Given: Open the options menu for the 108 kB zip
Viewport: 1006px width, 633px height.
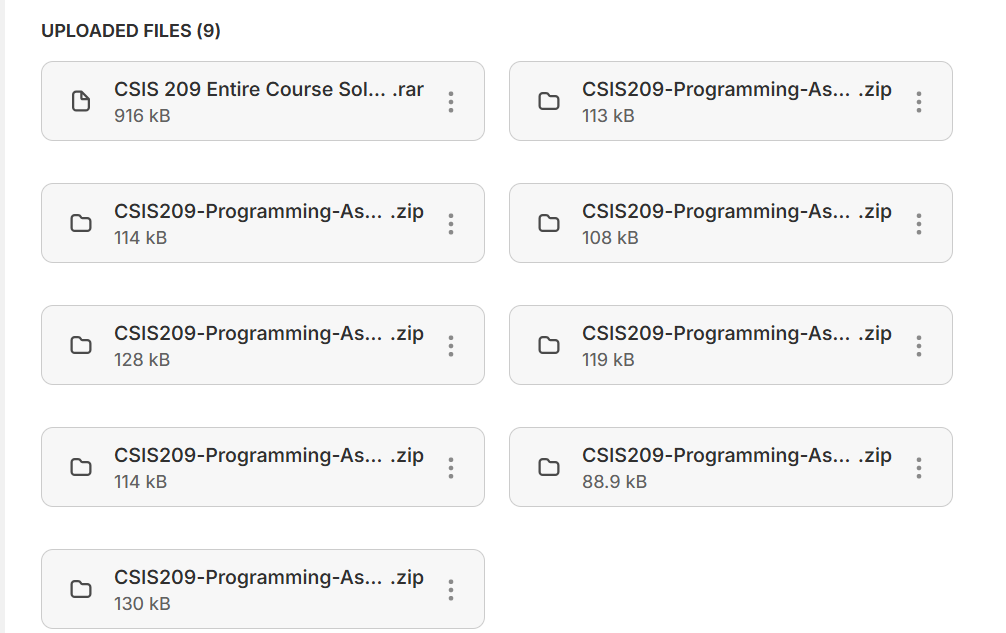Looking at the screenshot, I should (918, 223).
